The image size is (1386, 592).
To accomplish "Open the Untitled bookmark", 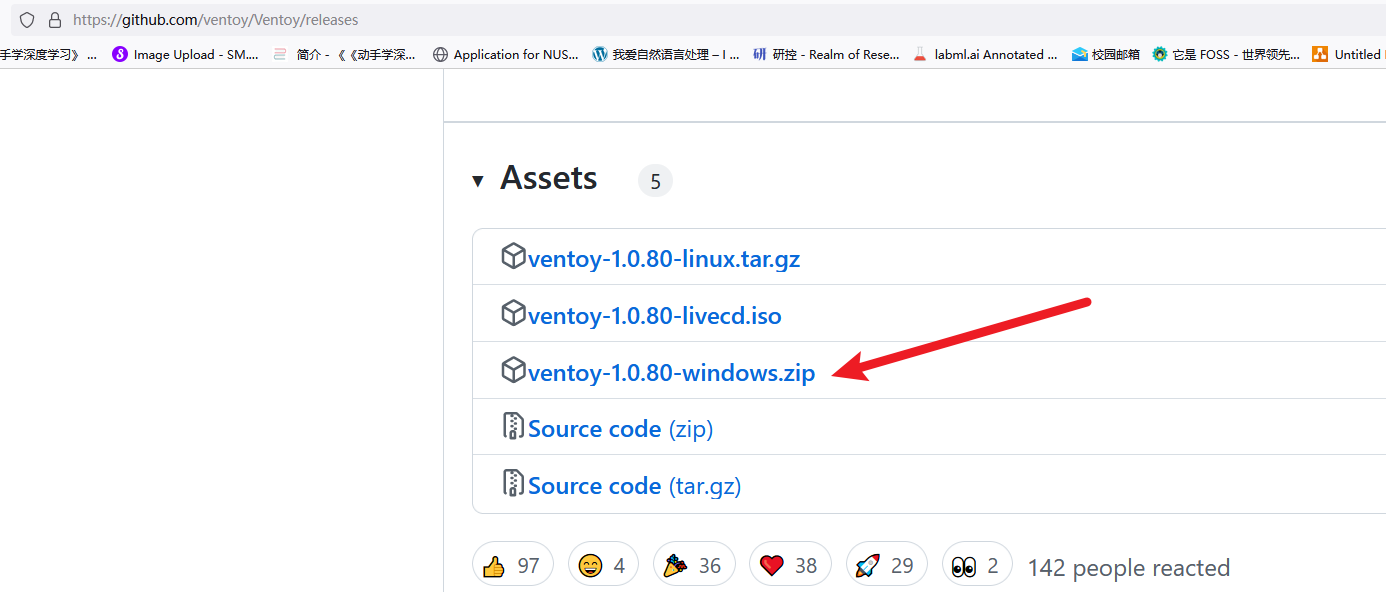I will pyautogui.click(x=1349, y=55).
